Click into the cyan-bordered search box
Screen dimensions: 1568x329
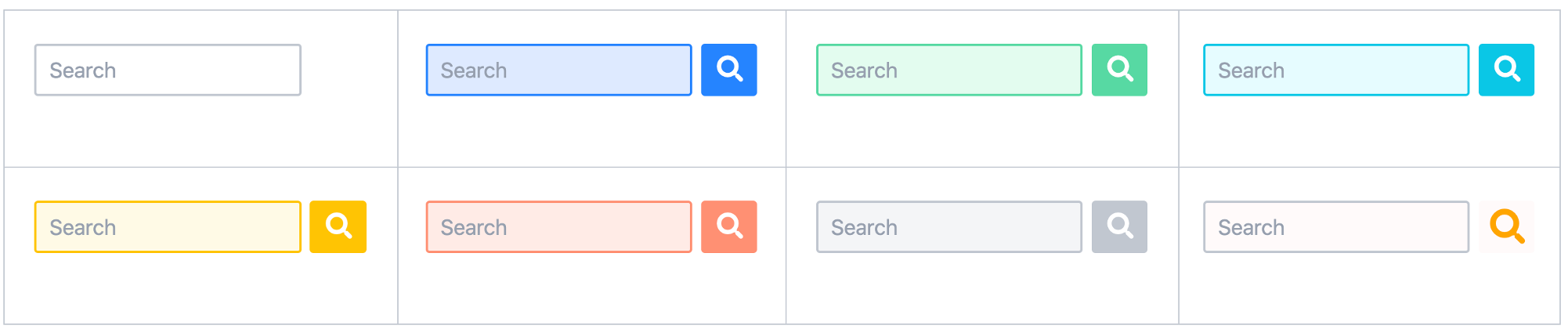point(1371,70)
